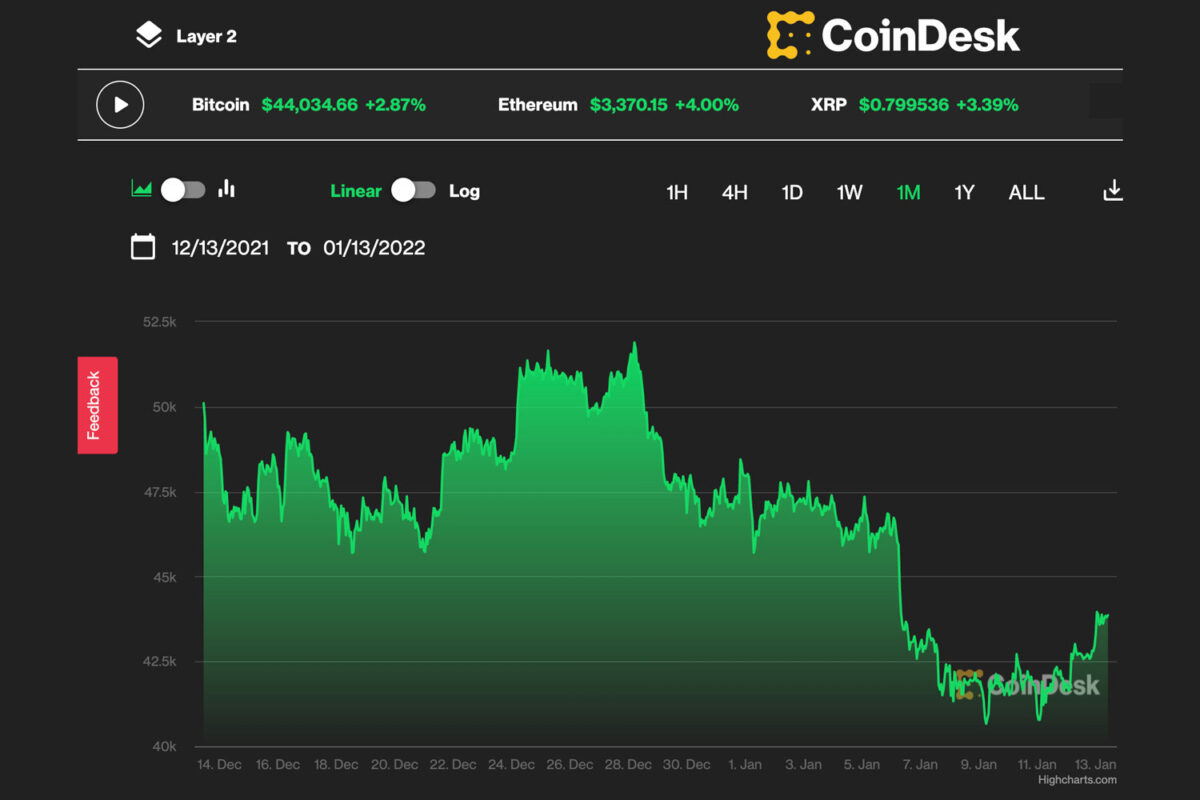Select the 1H time range

(x=677, y=192)
